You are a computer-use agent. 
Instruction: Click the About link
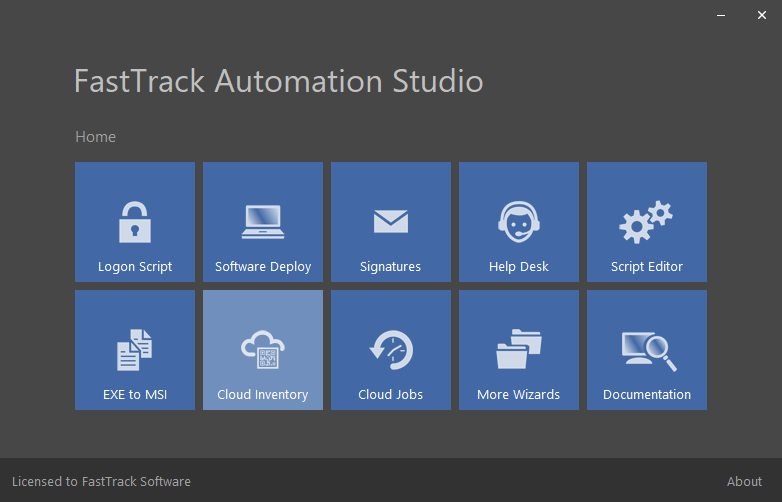744,482
